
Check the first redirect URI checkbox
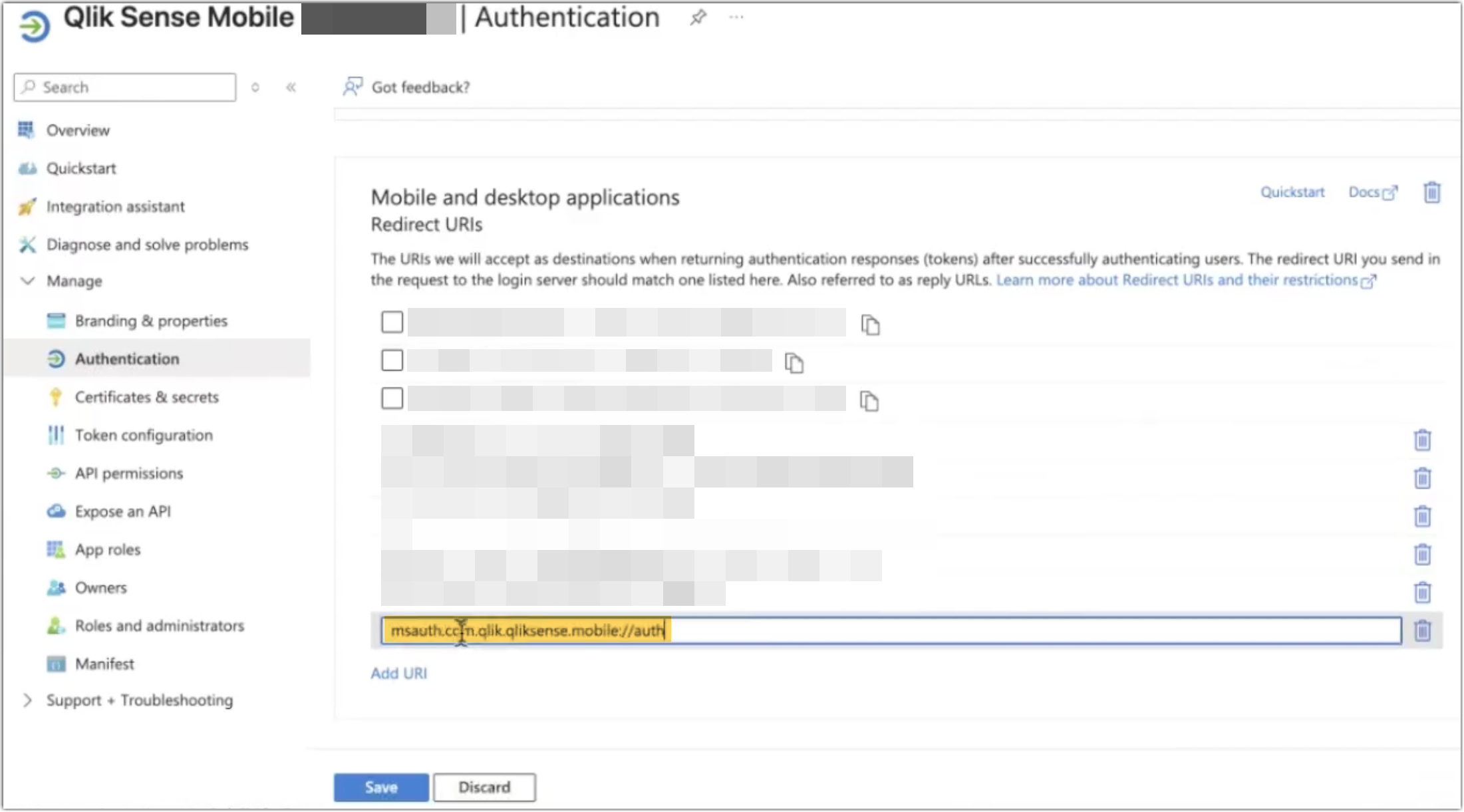coord(392,322)
